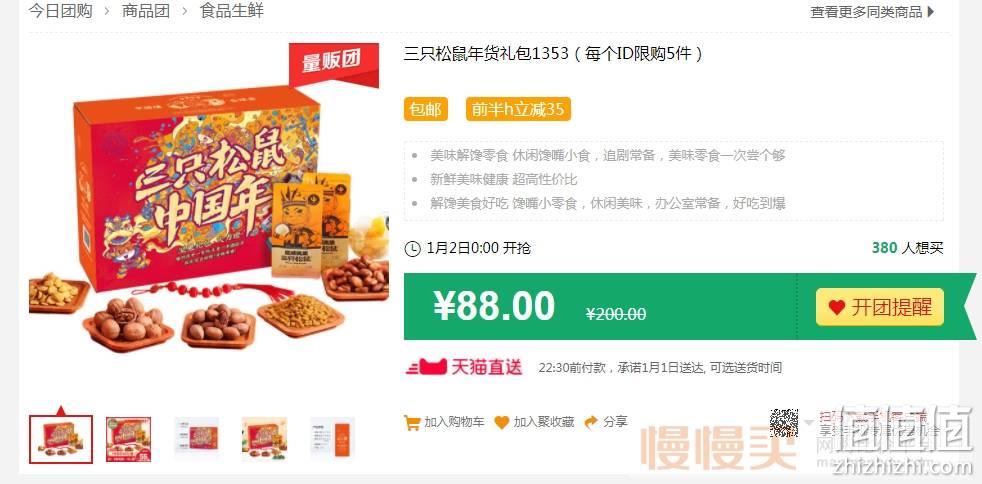Select the second product thumbnail
The height and width of the screenshot is (484, 982).
pos(128,439)
